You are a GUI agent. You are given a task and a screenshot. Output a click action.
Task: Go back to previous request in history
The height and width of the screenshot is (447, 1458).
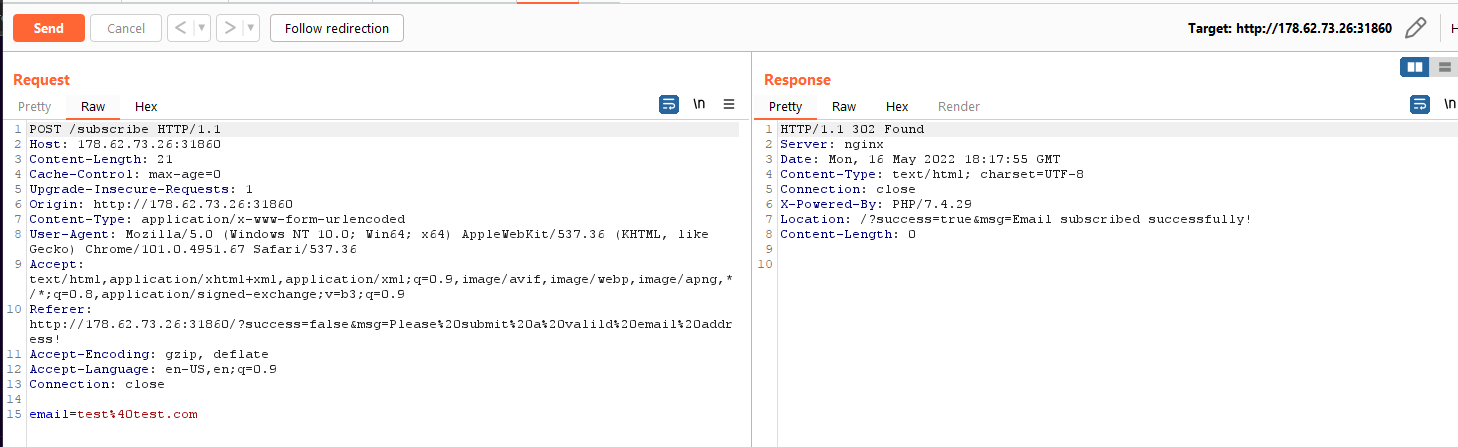click(x=180, y=28)
